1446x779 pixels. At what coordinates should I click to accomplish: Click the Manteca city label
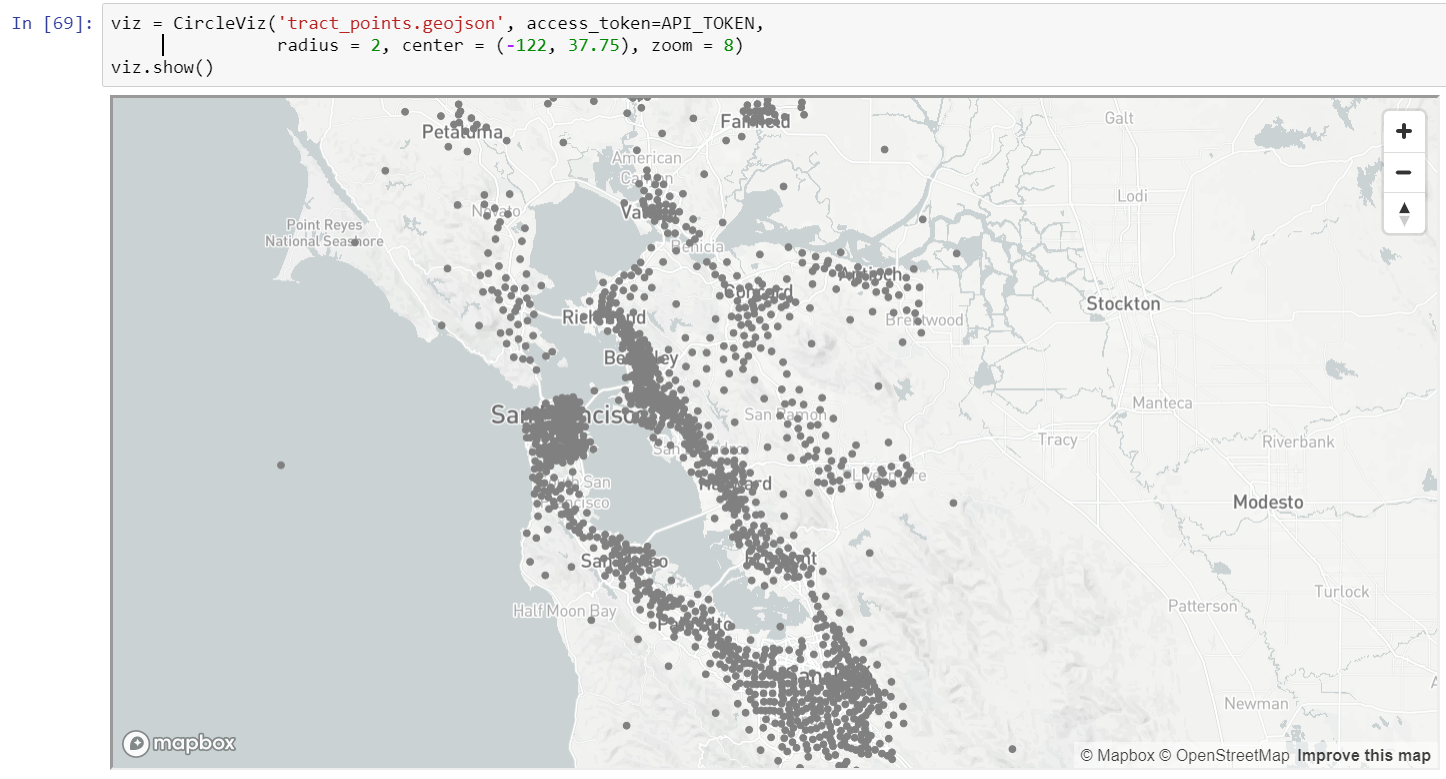point(1162,403)
